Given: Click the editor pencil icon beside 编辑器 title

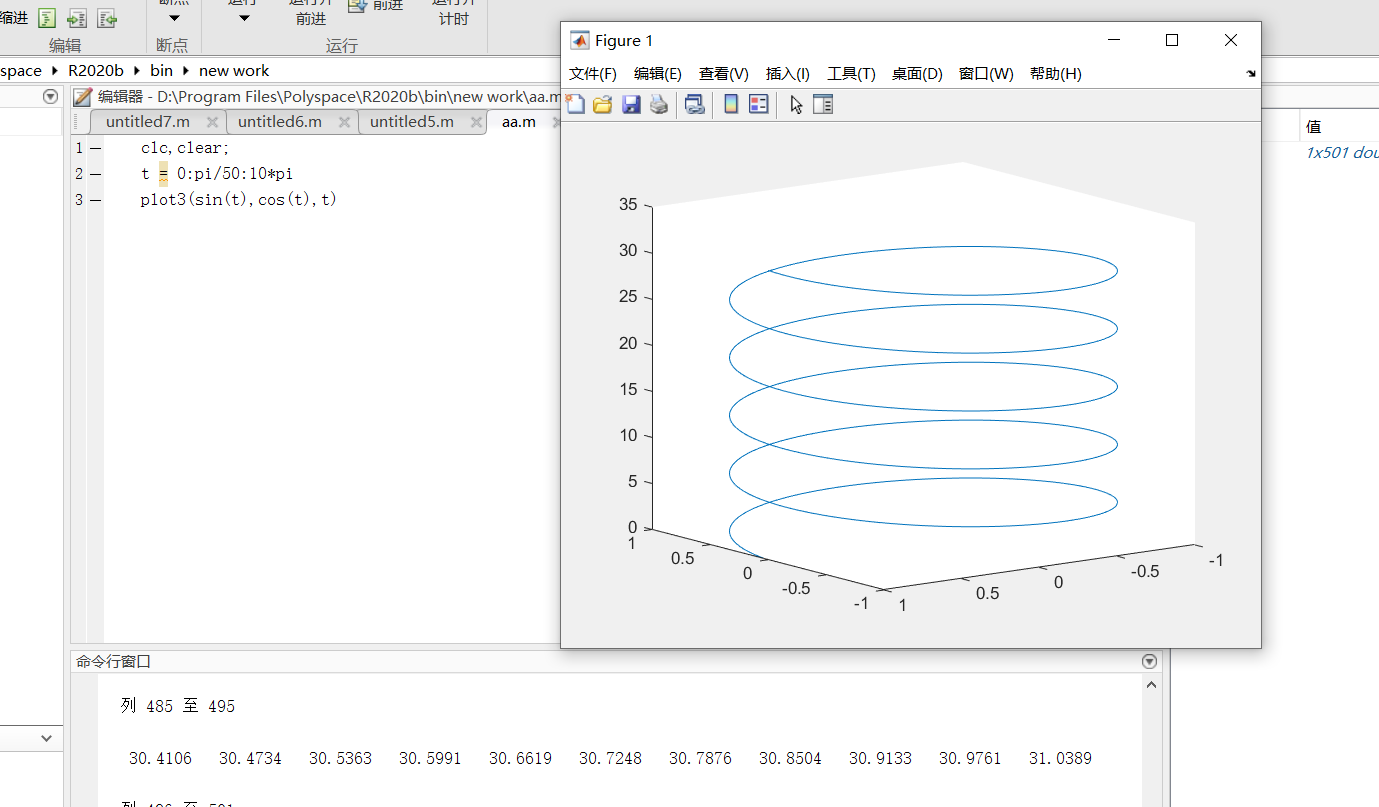Looking at the screenshot, I should tap(83, 97).
